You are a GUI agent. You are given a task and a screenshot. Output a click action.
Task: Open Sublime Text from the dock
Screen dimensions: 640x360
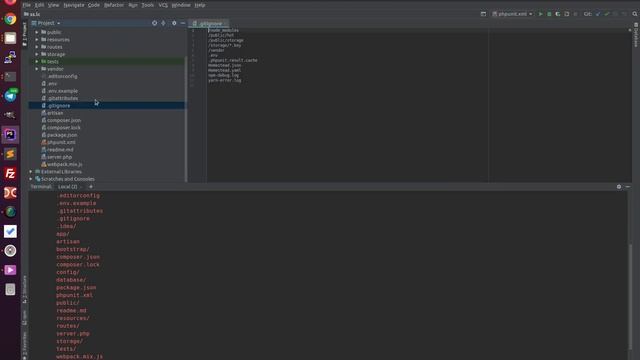10,154
